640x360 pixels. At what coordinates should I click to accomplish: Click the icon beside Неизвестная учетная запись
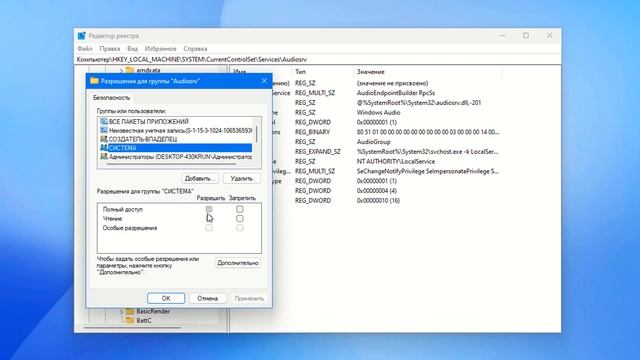(x=104, y=130)
